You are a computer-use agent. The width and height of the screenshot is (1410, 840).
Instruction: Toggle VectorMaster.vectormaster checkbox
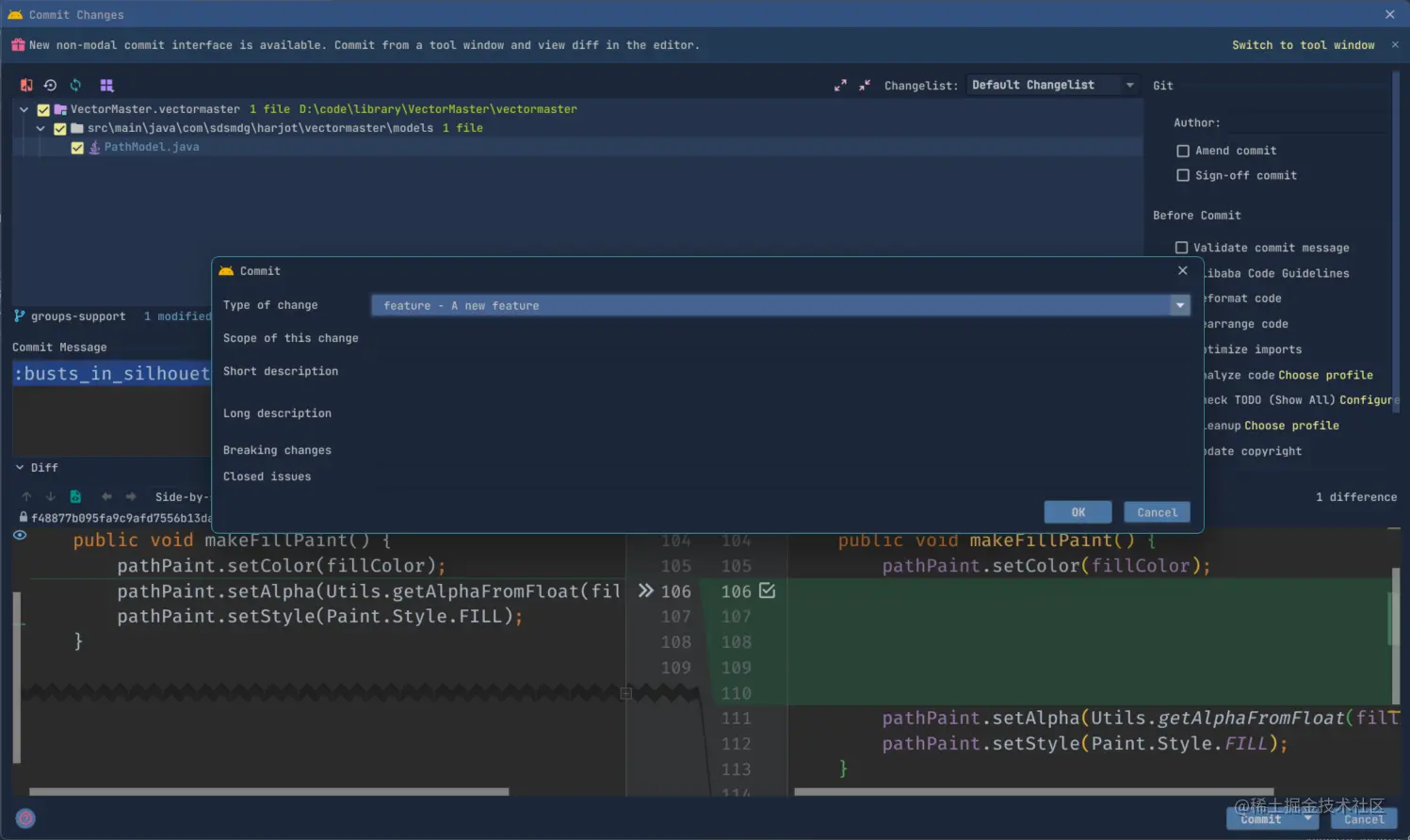43,109
